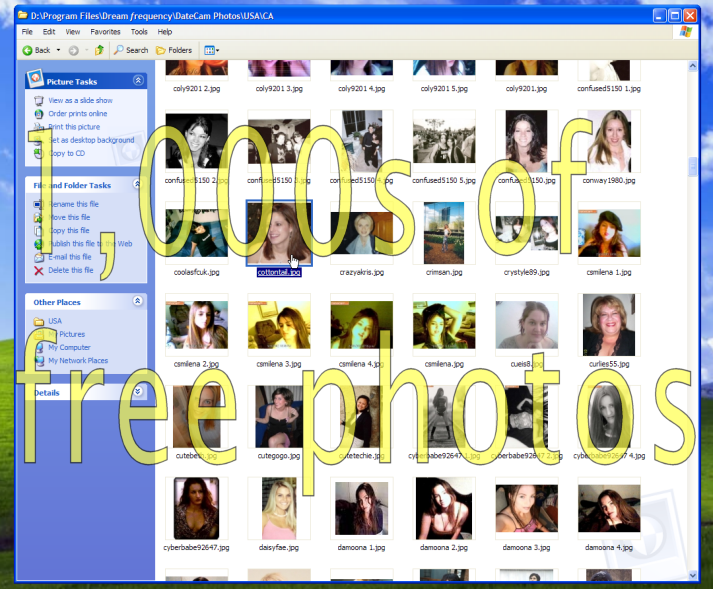
Task: Collapse the File and Folder Tasks panel
Action: coord(137,184)
